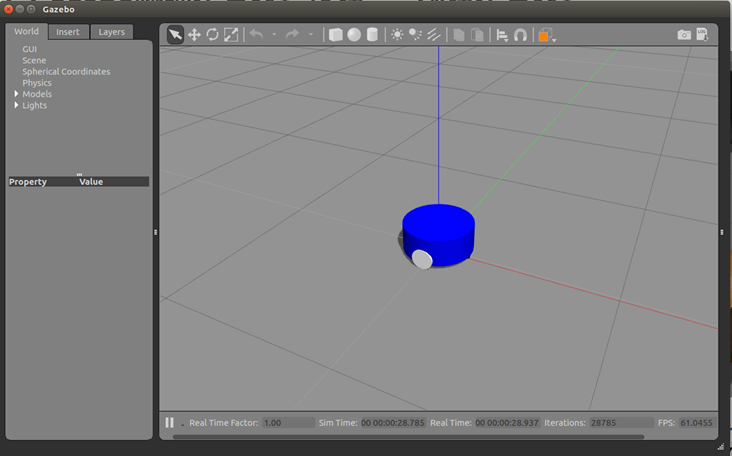Choose the translate mode tool
Image resolution: width=732 pixels, height=456 pixels.
194,35
